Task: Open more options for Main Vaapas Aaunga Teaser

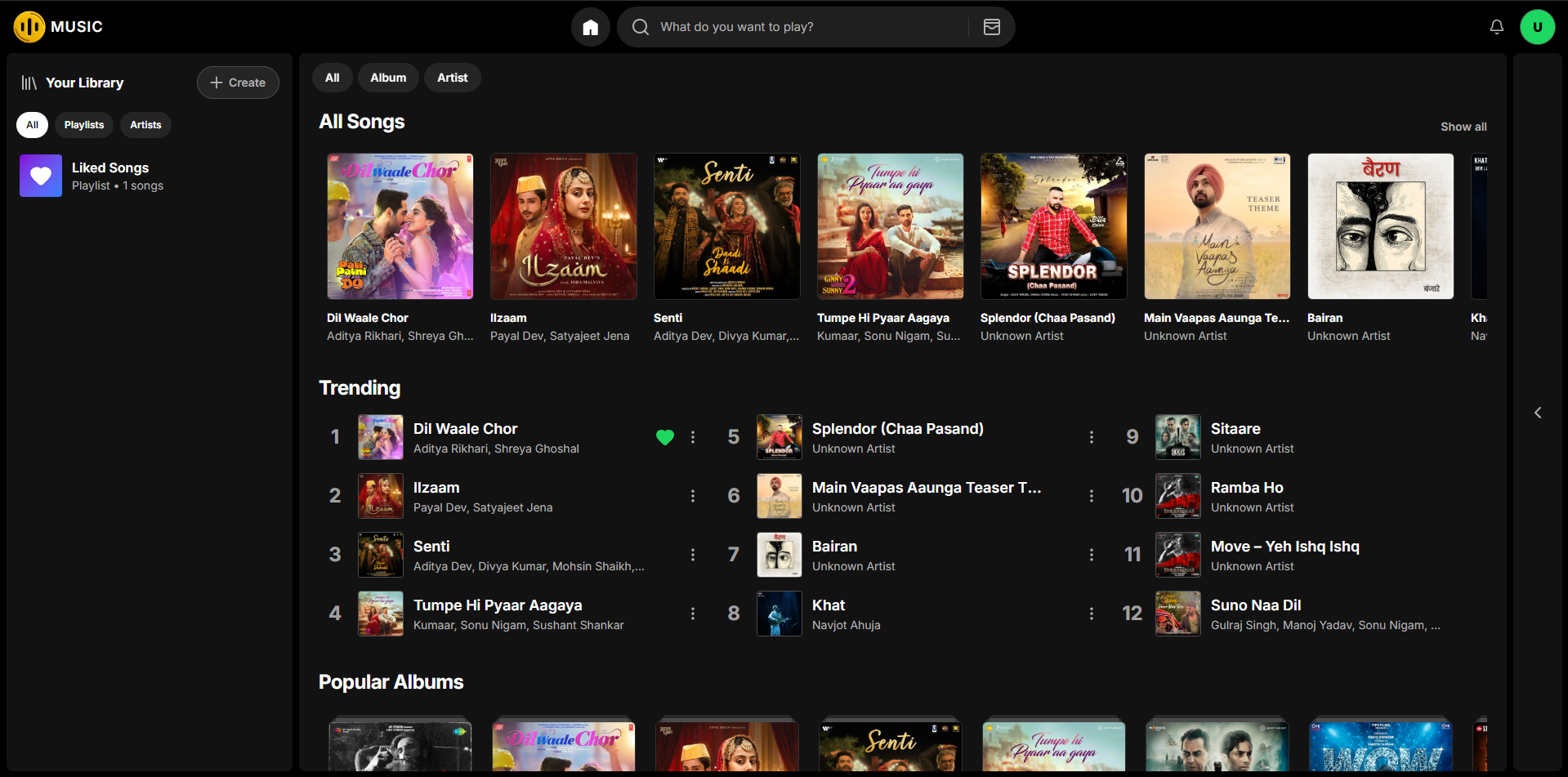Action: pos(1092,496)
